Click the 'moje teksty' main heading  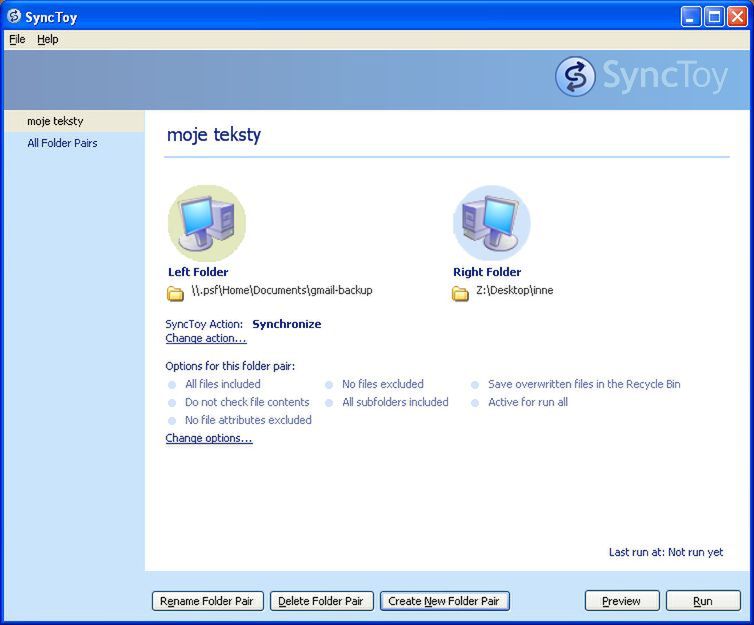(x=214, y=135)
